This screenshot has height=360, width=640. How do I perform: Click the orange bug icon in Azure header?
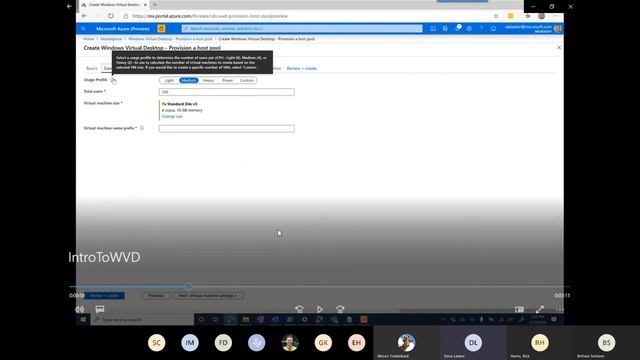161,29
